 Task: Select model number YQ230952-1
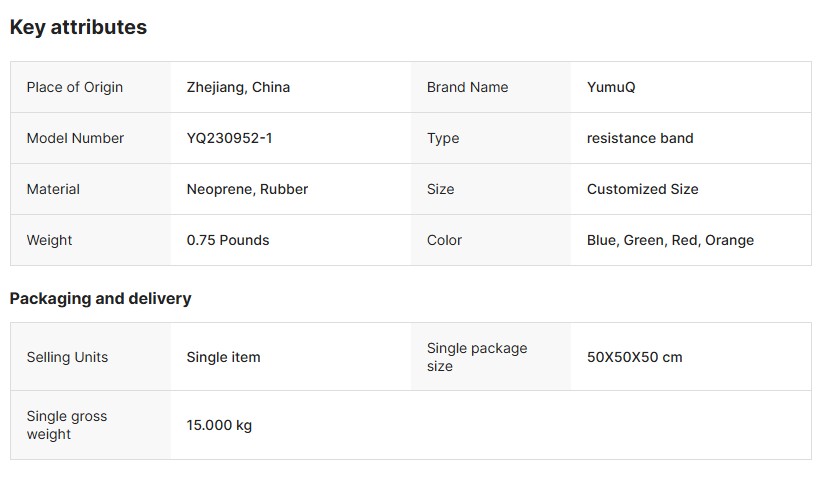(x=229, y=138)
